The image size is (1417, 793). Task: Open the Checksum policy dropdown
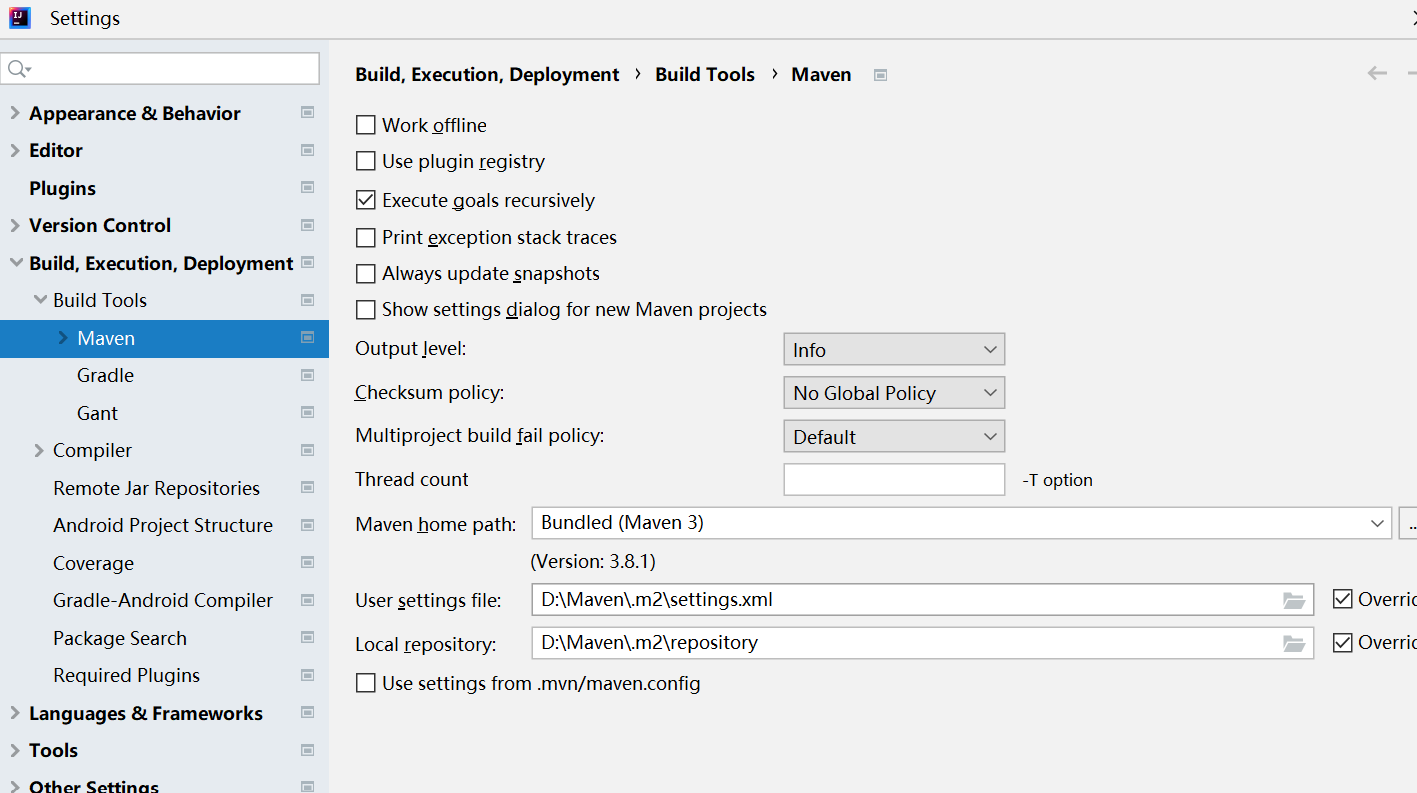coord(894,392)
